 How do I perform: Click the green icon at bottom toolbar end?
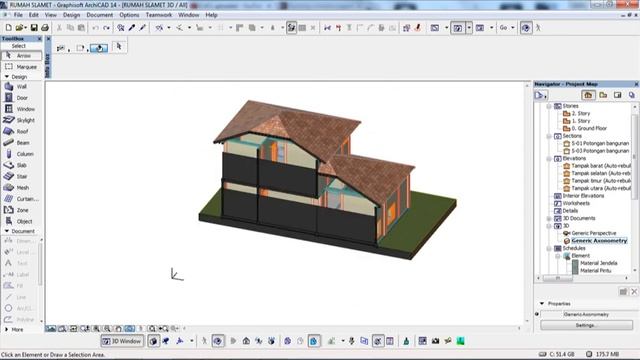tap(460, 341)
